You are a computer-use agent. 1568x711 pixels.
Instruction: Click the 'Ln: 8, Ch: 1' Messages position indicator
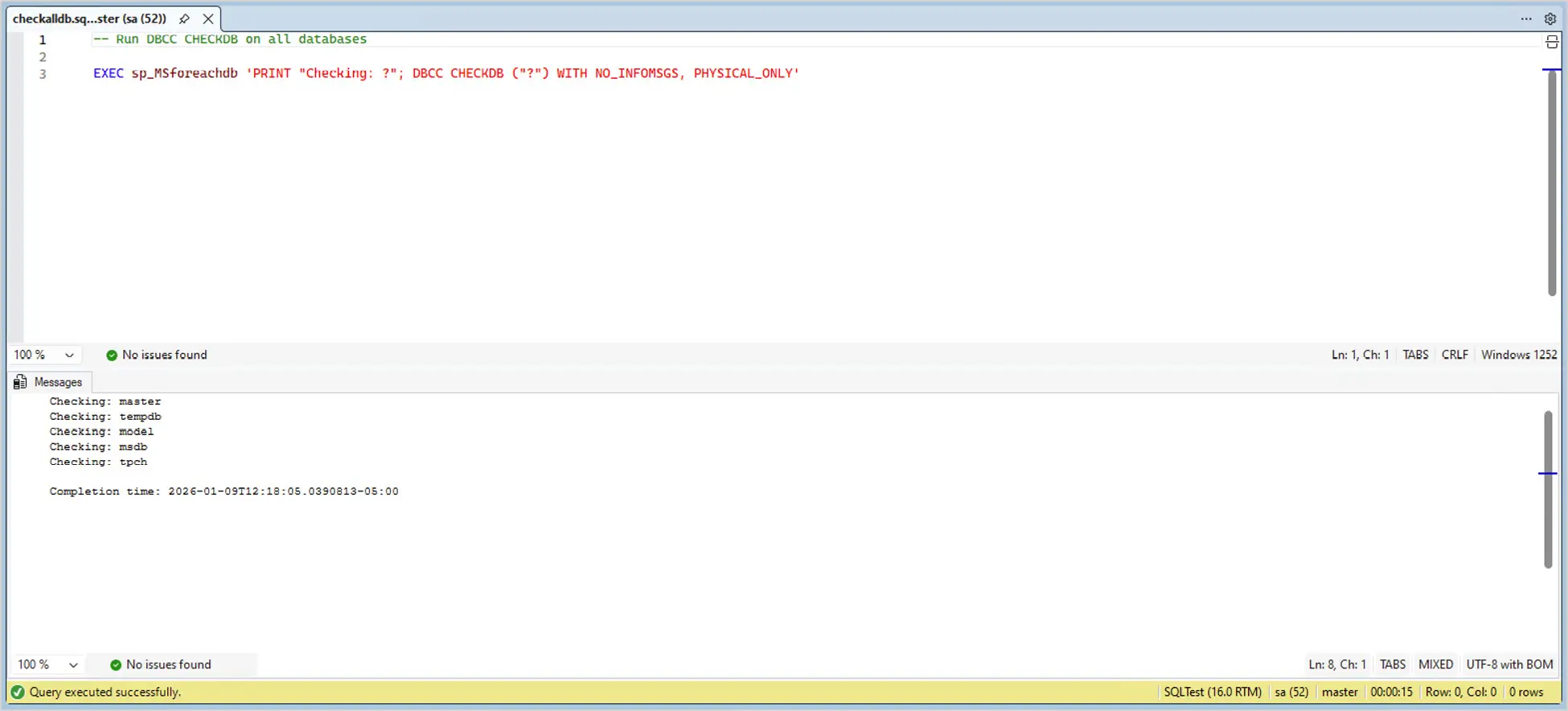coord(1337,664)
